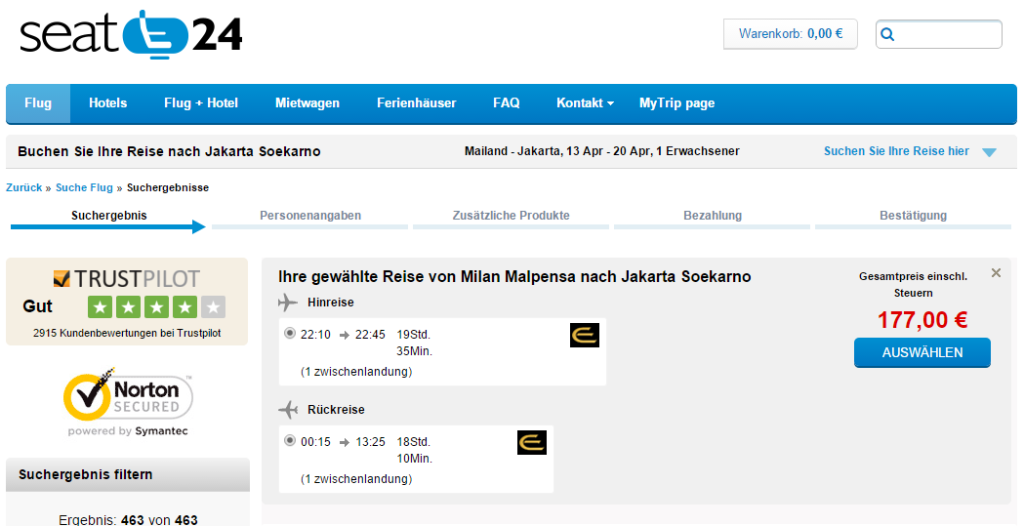Select the 00:15 return flight radio
The width and height of the screenshot is (1024, 526).
[290, 441]
